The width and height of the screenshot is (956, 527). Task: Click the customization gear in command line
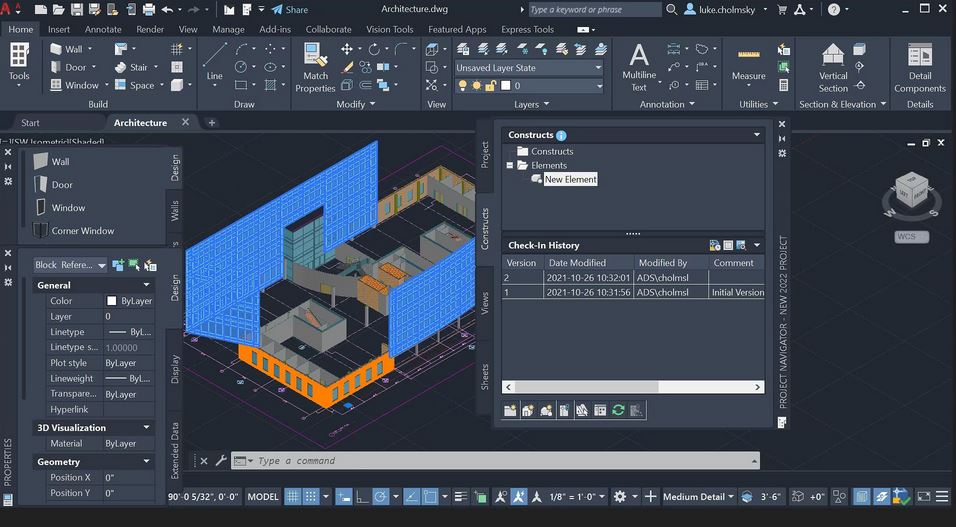click(221, 461)
